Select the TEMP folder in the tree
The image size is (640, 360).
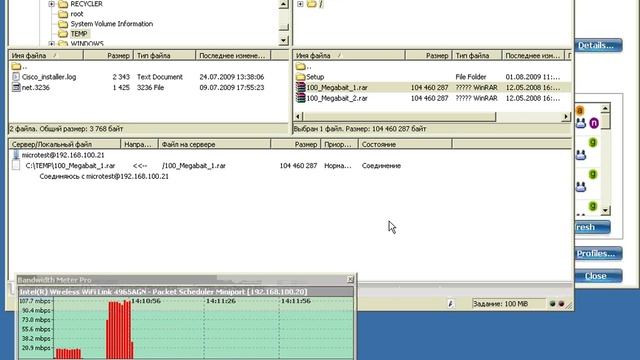tap(79, 33)
